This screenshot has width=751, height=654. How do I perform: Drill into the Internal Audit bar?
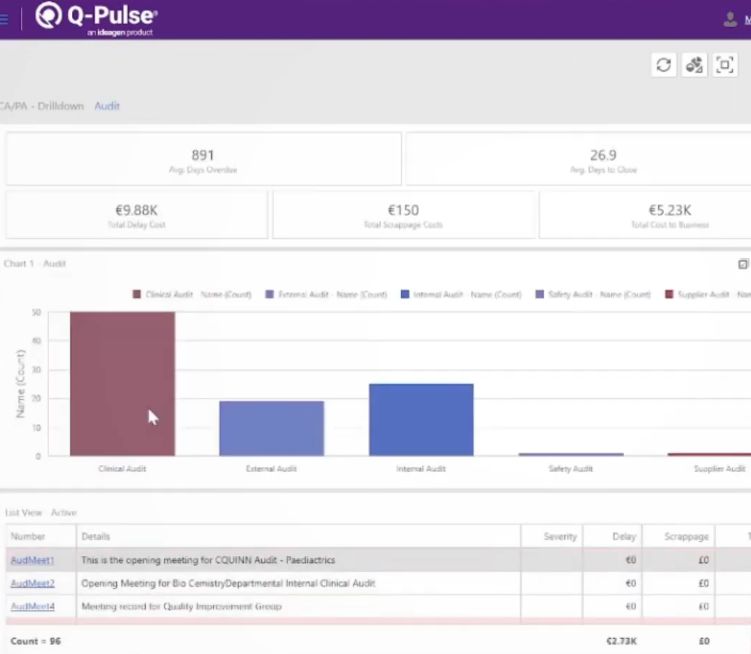[x=421, y=420]
